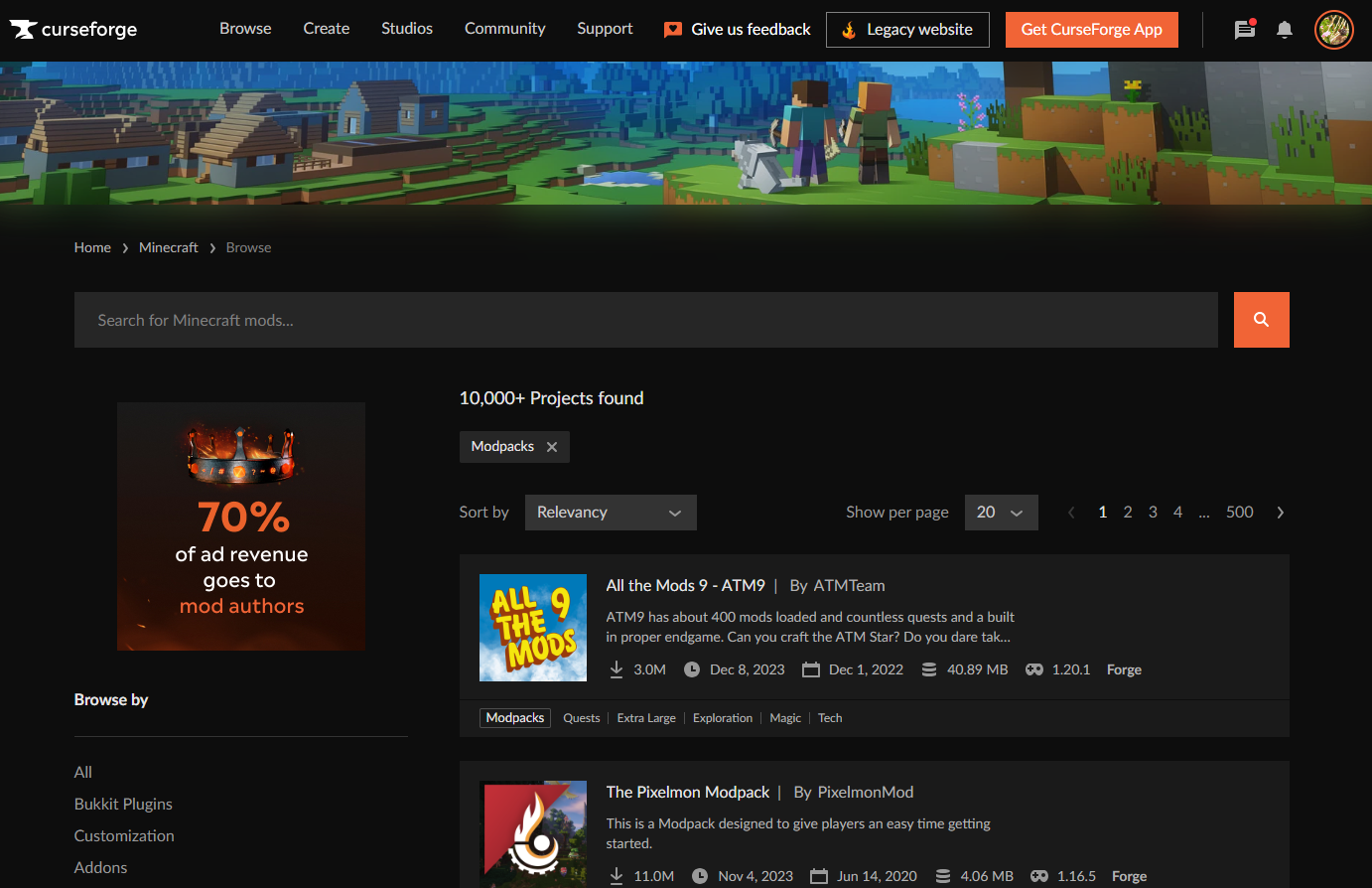Open the Show per page dropdown
Viewport: 1372px width, 888px height.
click(1001, 513)
